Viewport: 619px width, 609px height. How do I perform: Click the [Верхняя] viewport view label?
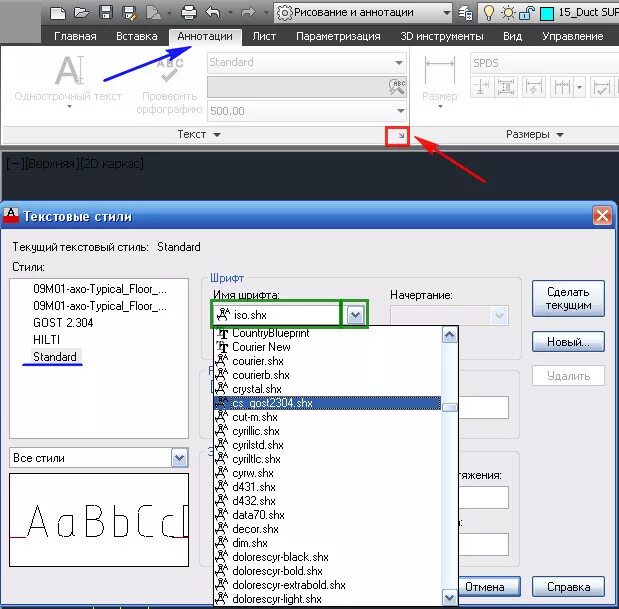pos(51,163)
